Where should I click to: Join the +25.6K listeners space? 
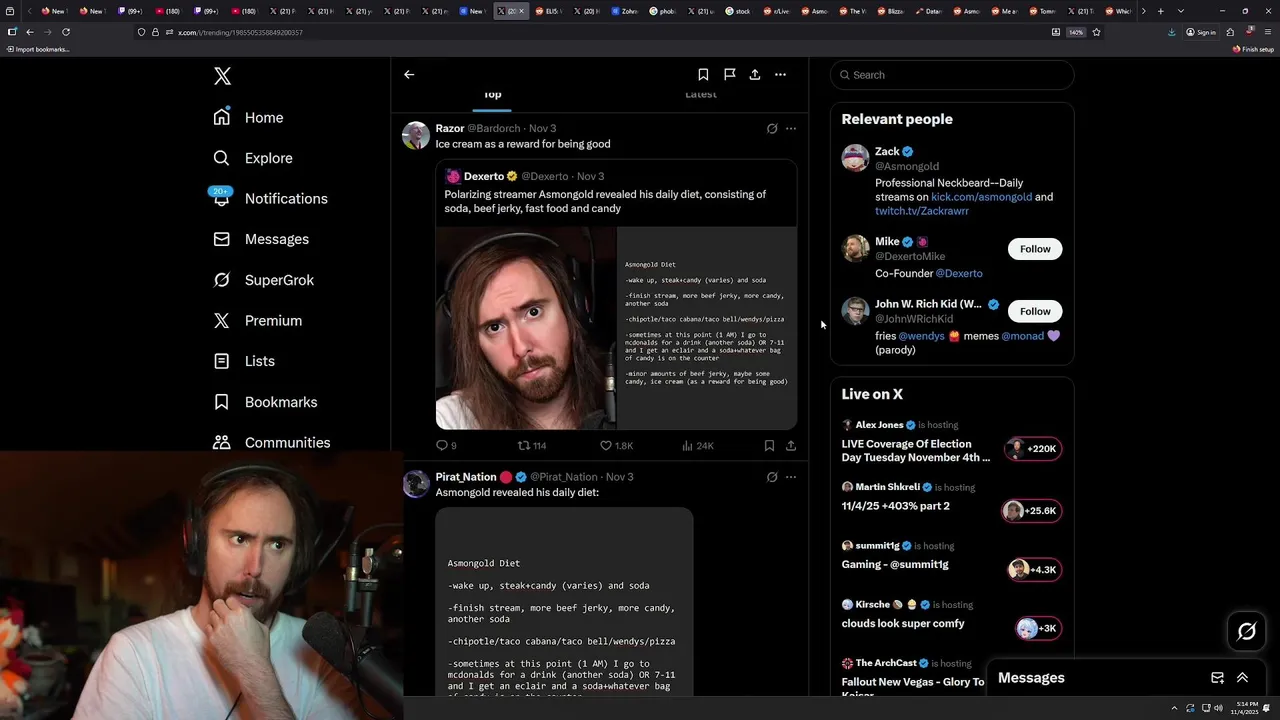[x=1031, y=511]
